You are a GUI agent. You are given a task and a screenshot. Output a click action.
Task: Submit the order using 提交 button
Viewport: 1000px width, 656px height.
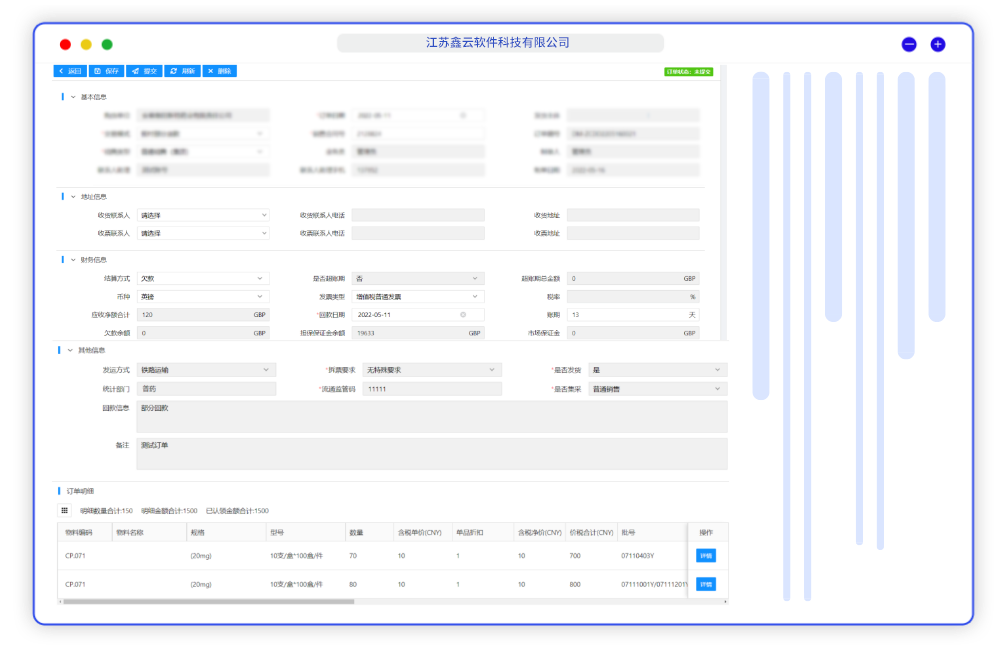(145, 71)
